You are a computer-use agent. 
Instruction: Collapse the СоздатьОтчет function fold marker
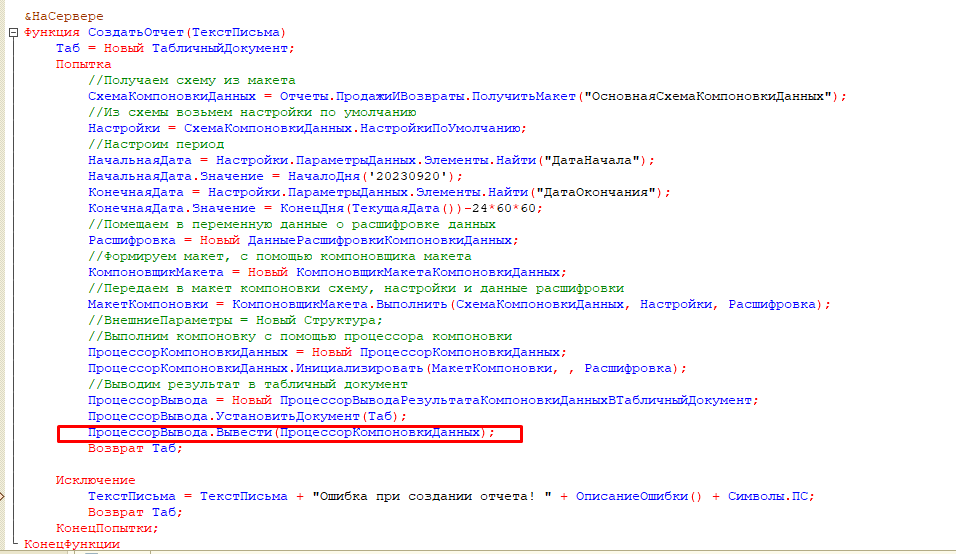[13, 32]
